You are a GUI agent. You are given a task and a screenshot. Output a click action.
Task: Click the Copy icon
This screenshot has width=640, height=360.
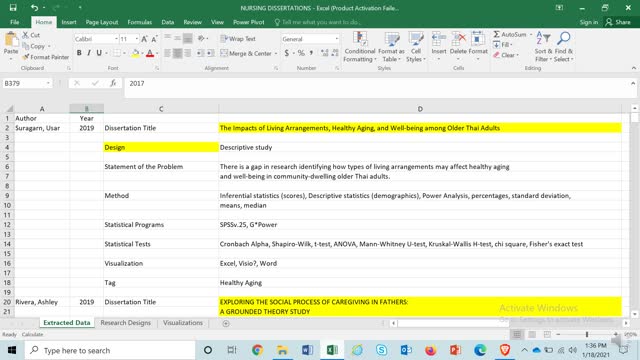pos(26,46)
